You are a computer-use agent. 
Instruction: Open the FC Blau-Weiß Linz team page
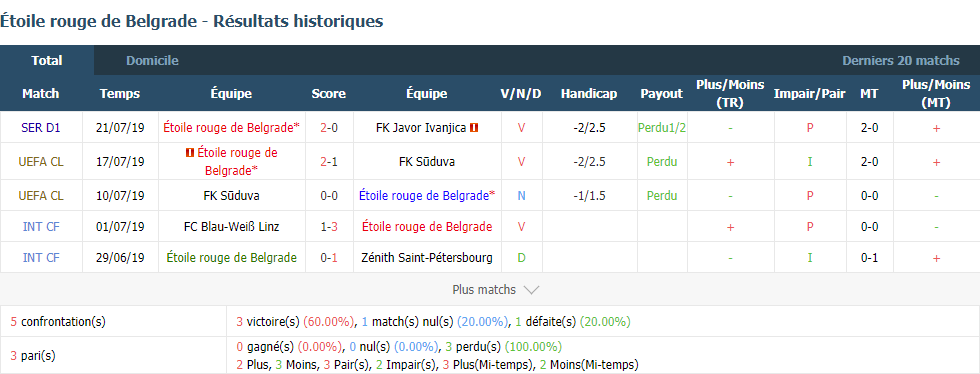(x=231, y=226)
